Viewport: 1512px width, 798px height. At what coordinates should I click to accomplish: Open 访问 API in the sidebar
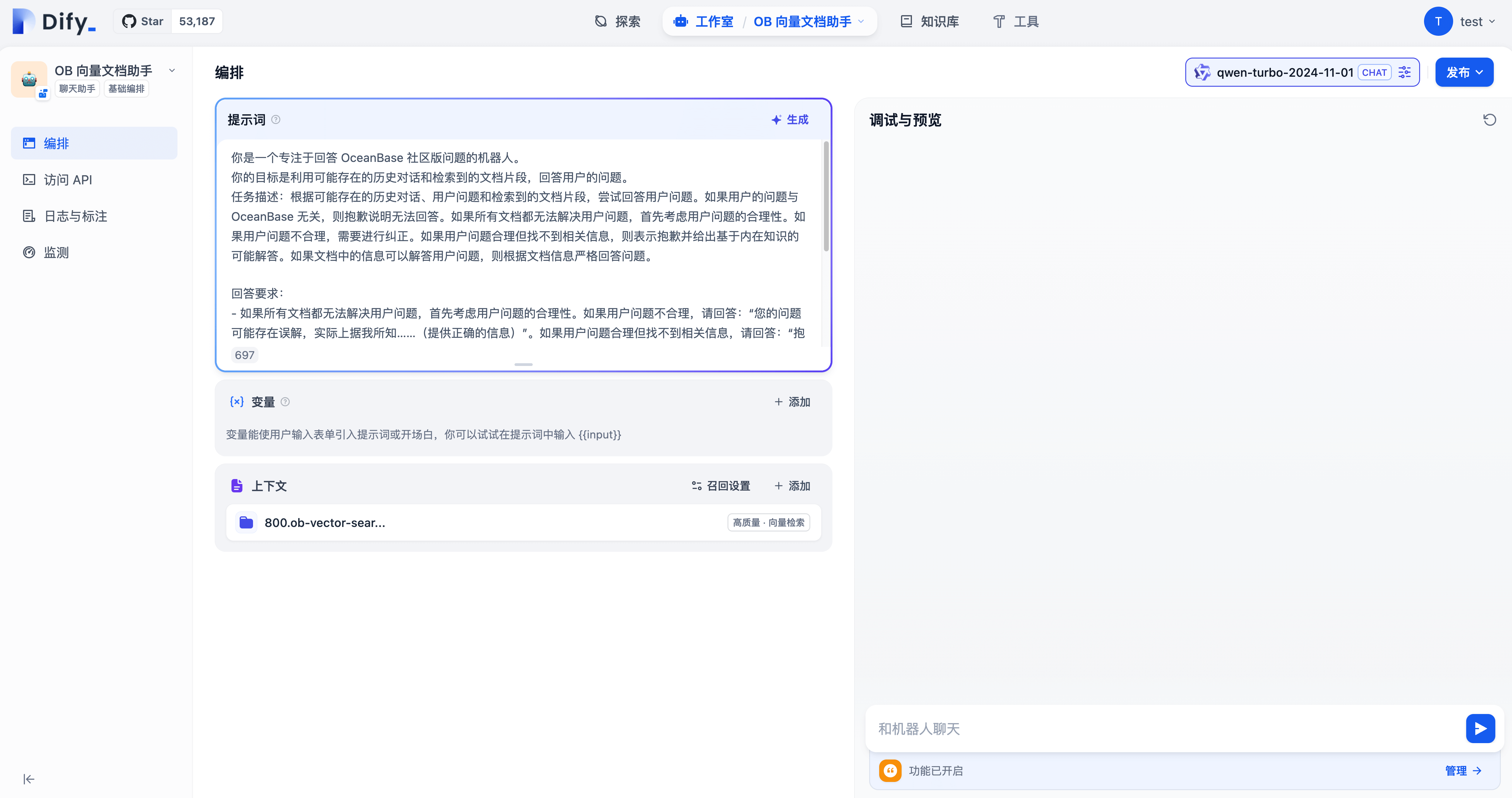(x=94, y=179)
